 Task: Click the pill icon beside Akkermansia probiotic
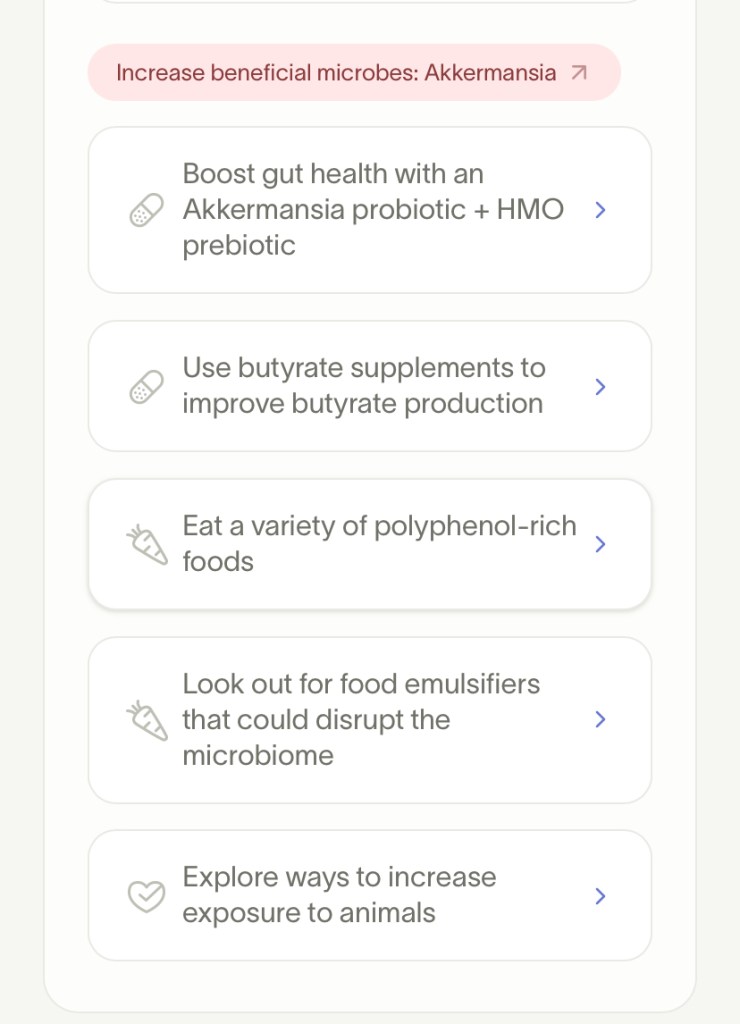(x=146, y=210)
